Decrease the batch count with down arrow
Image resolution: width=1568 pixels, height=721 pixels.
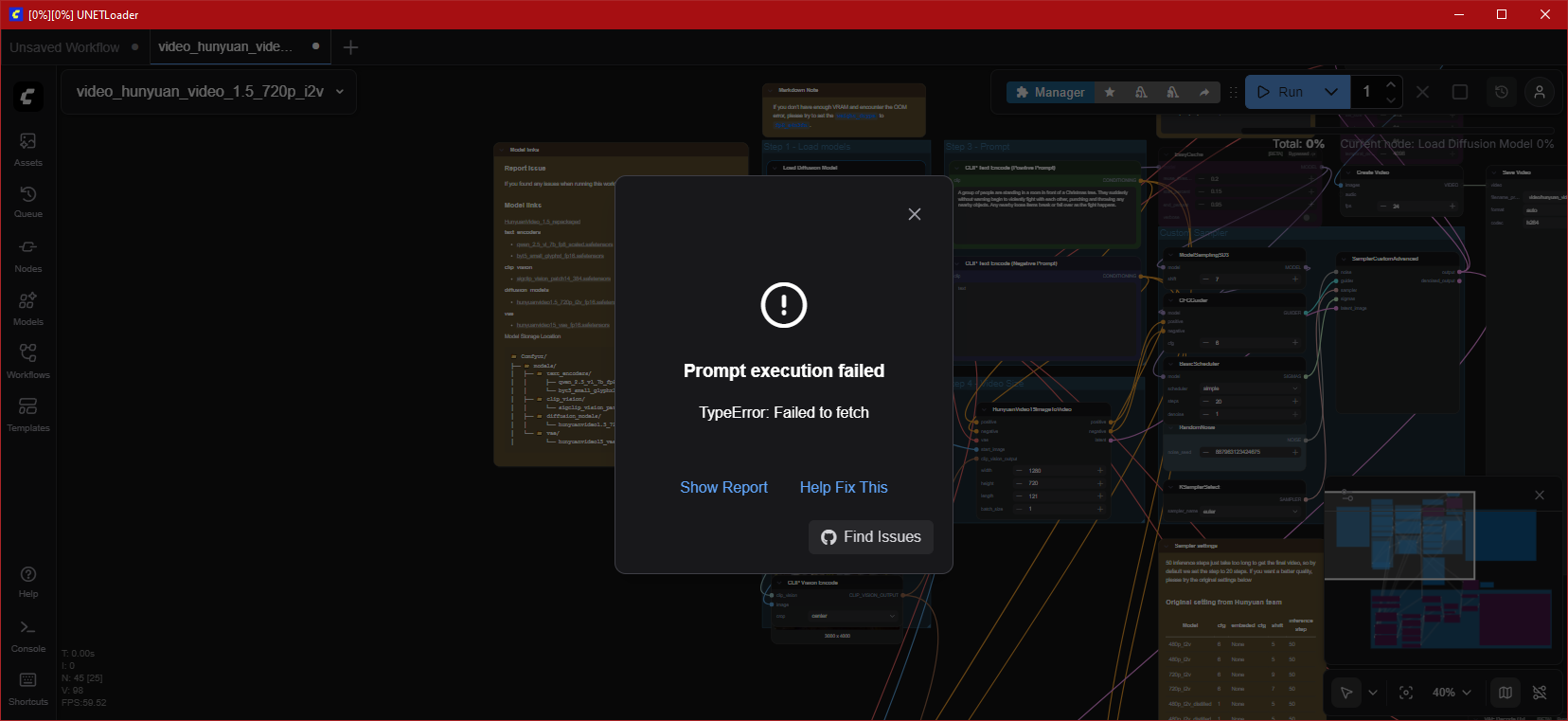click(1391, 99)
